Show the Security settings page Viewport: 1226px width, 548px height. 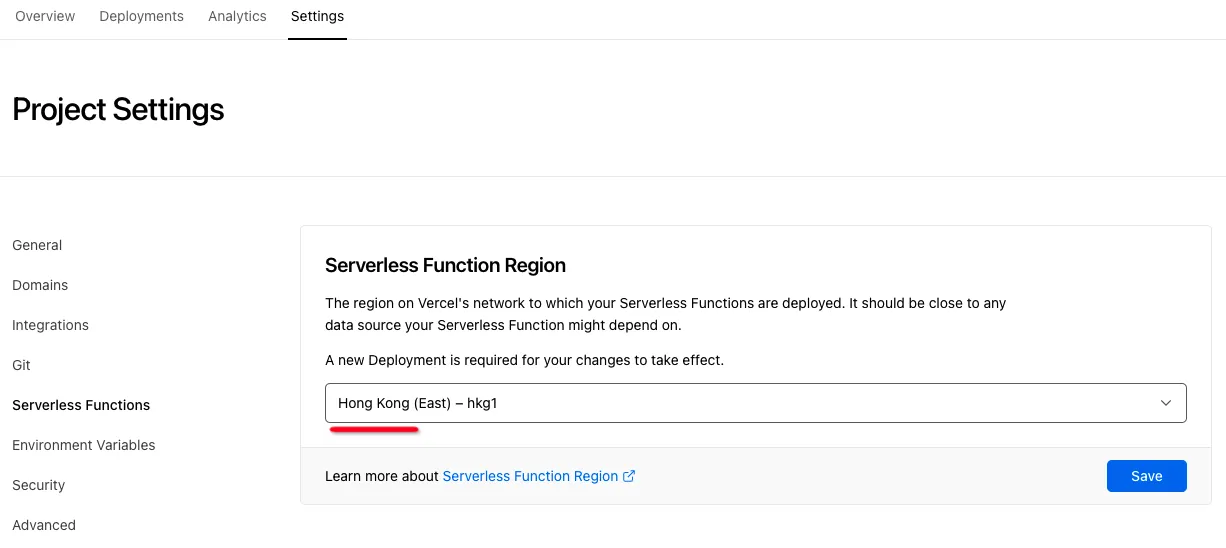(38, 485)
